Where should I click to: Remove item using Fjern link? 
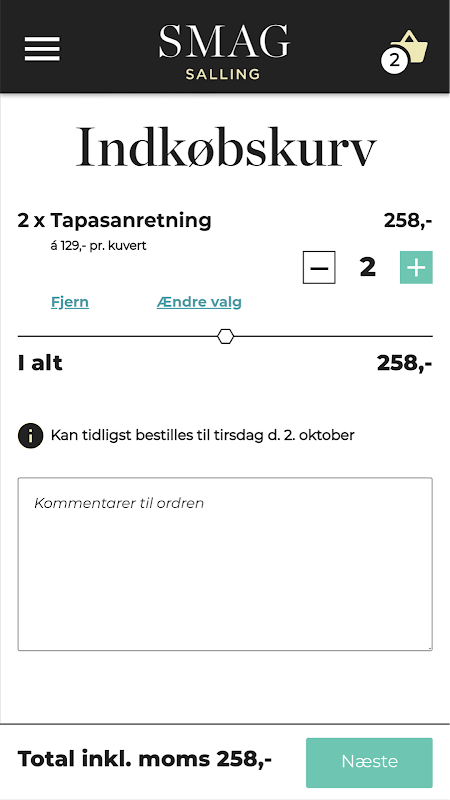[70, 302]
